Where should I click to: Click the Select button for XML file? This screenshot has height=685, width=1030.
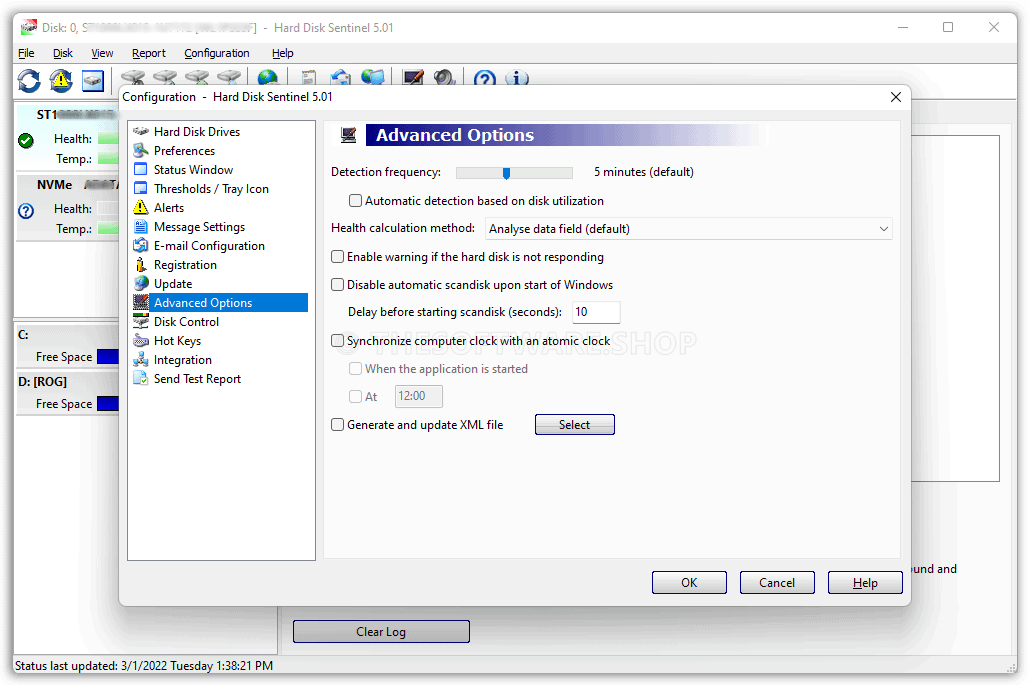pyautogui.click(x=575, y=425)
